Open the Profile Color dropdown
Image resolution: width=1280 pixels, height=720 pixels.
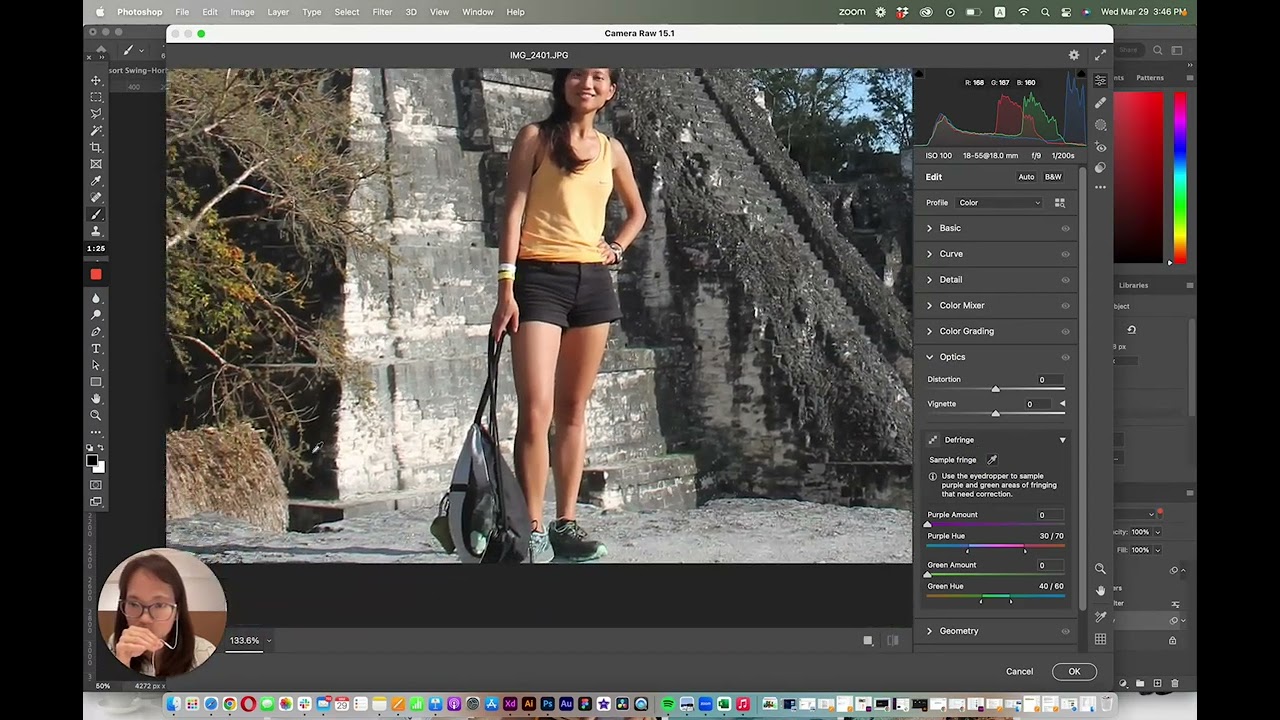coord(999,203)
